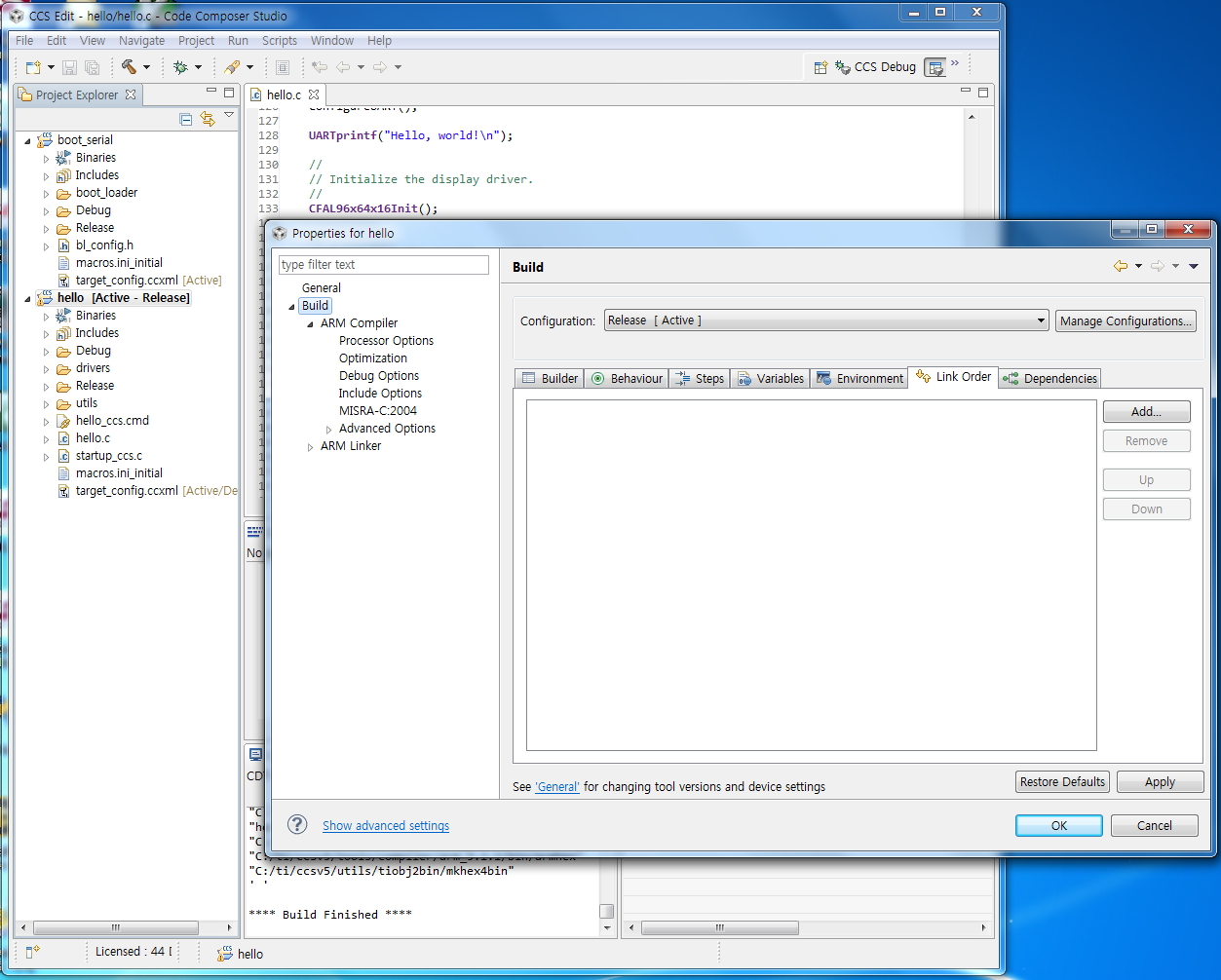This screenshot has height=980, width=1221.
Task: Switch to the Behaviour tab
Action: [x=627, y=378]
